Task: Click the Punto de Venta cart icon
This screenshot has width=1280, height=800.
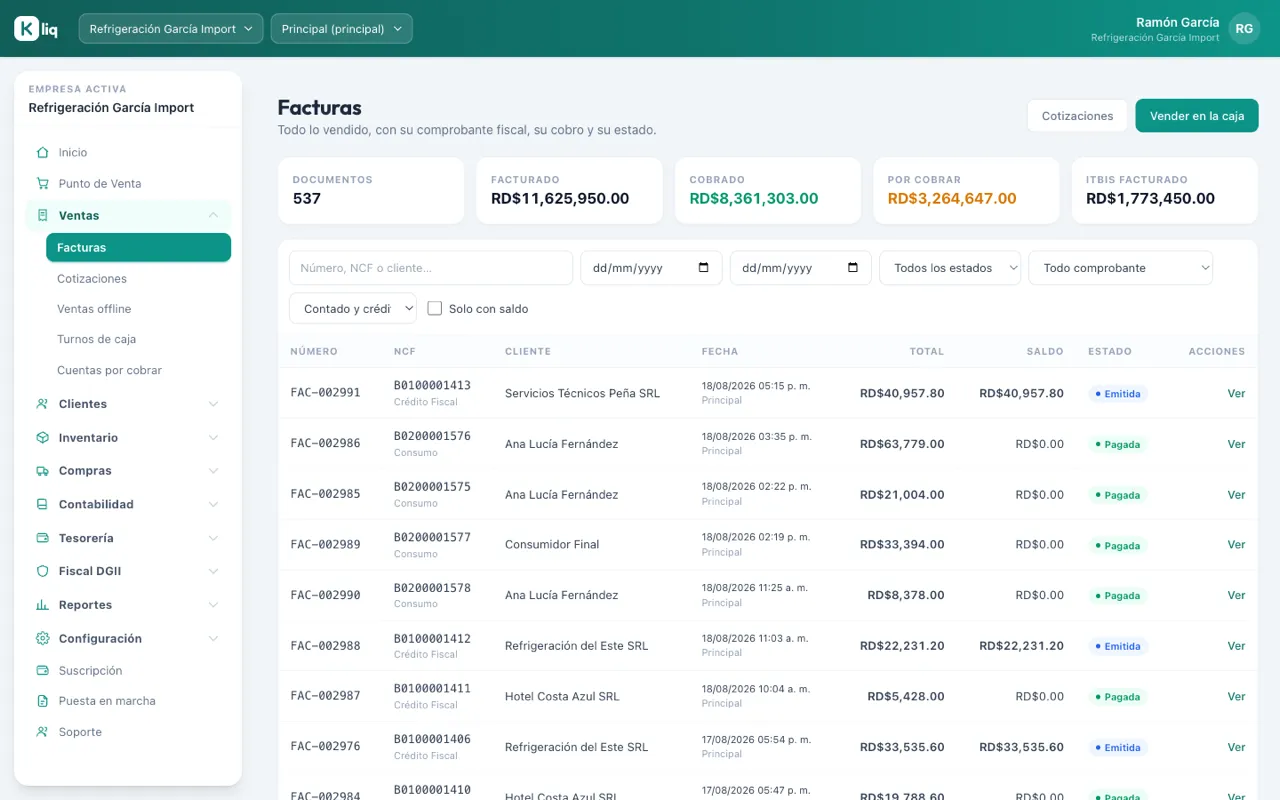Action: point(42,184)
